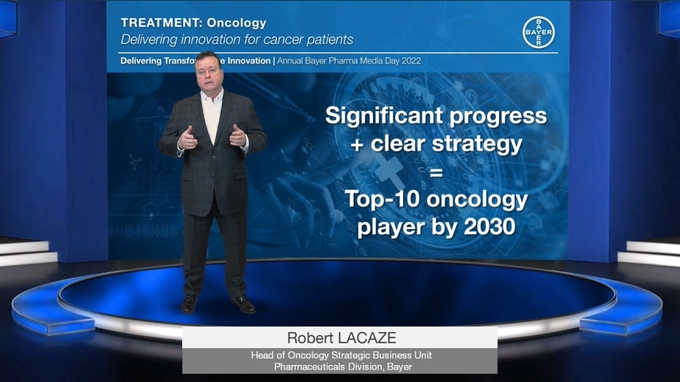Viewport: 680px width, 382px height.
Task: Click the plus sign before 'clear strategy'
Action: coord(357,145)
